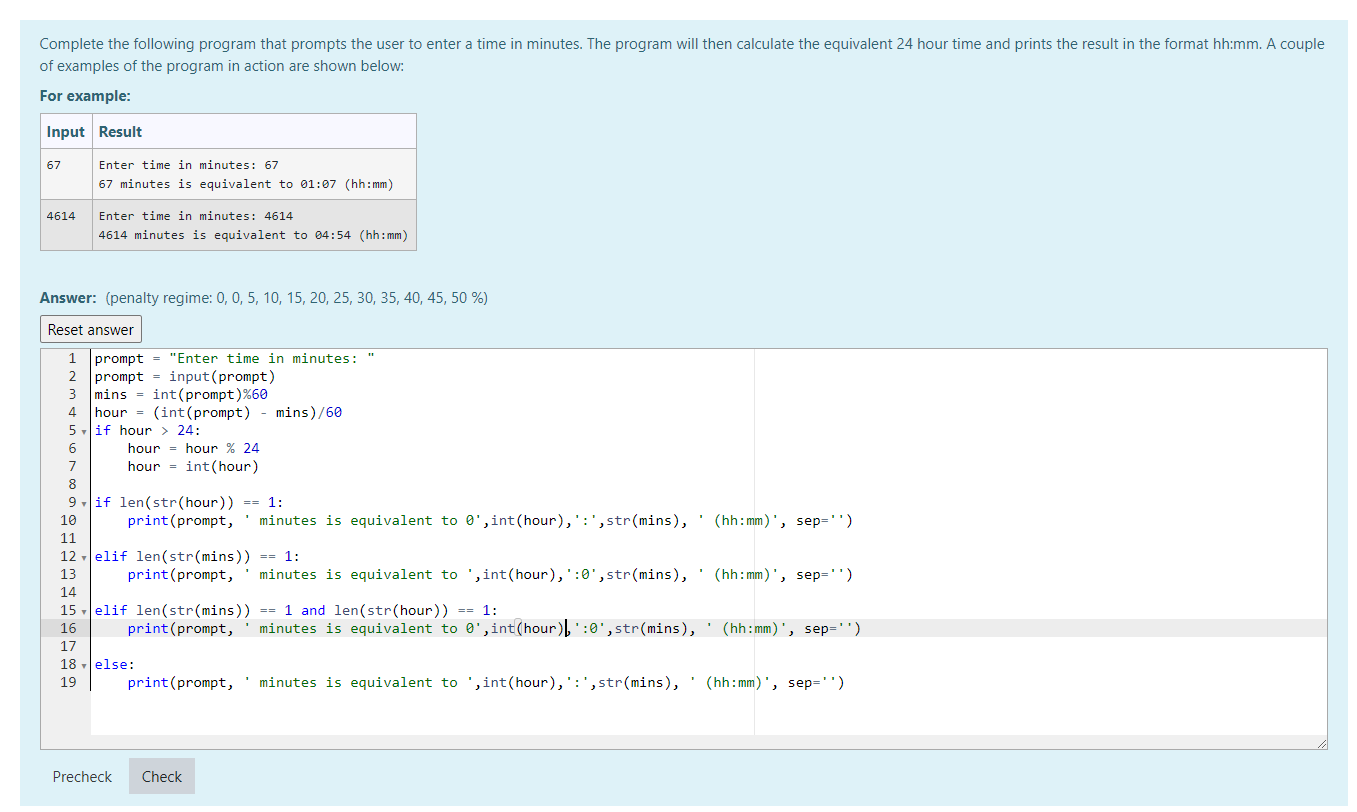
Task: Click code line 1 with prompt string
Action: (234, 359)
